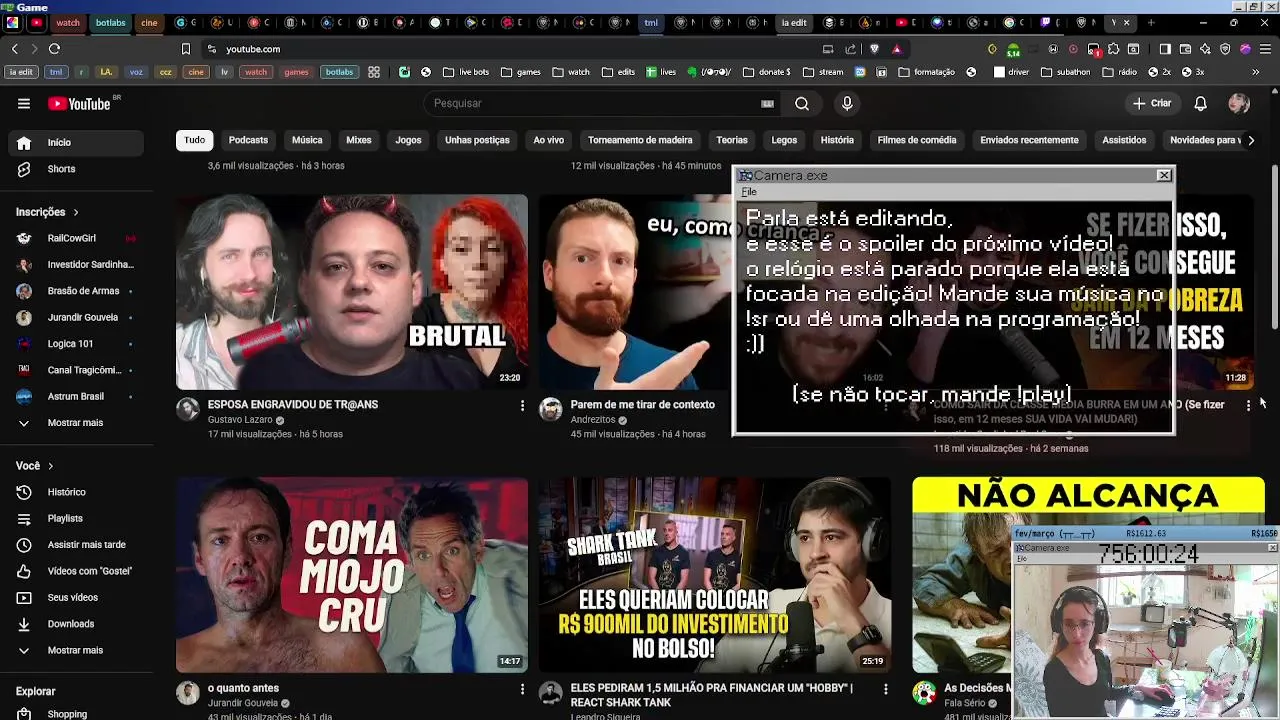Open YouTube notifications bell
The image size is (1280, 720).
click(1200, 103)
